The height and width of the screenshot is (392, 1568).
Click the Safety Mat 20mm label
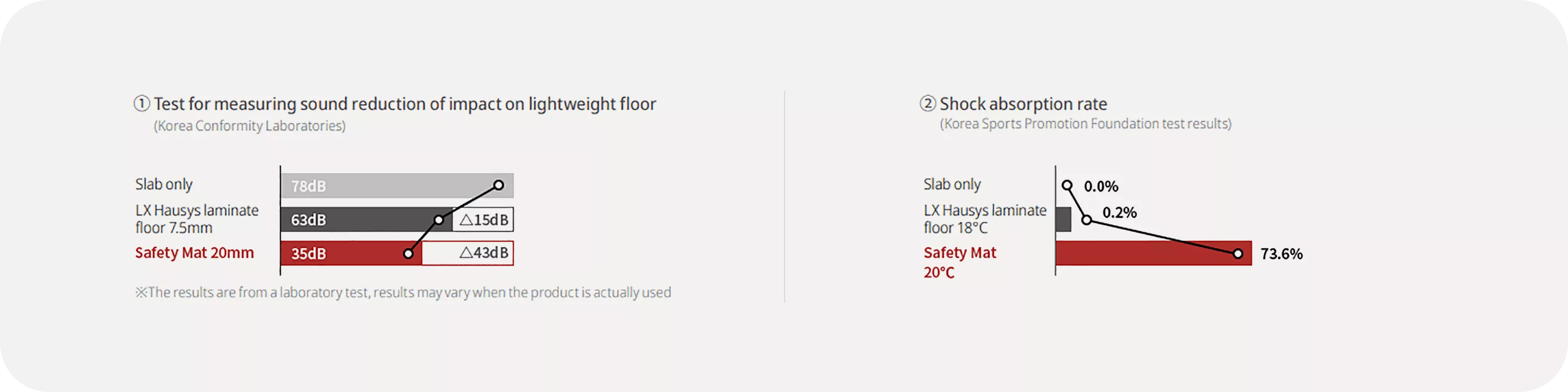click(194, 253)
